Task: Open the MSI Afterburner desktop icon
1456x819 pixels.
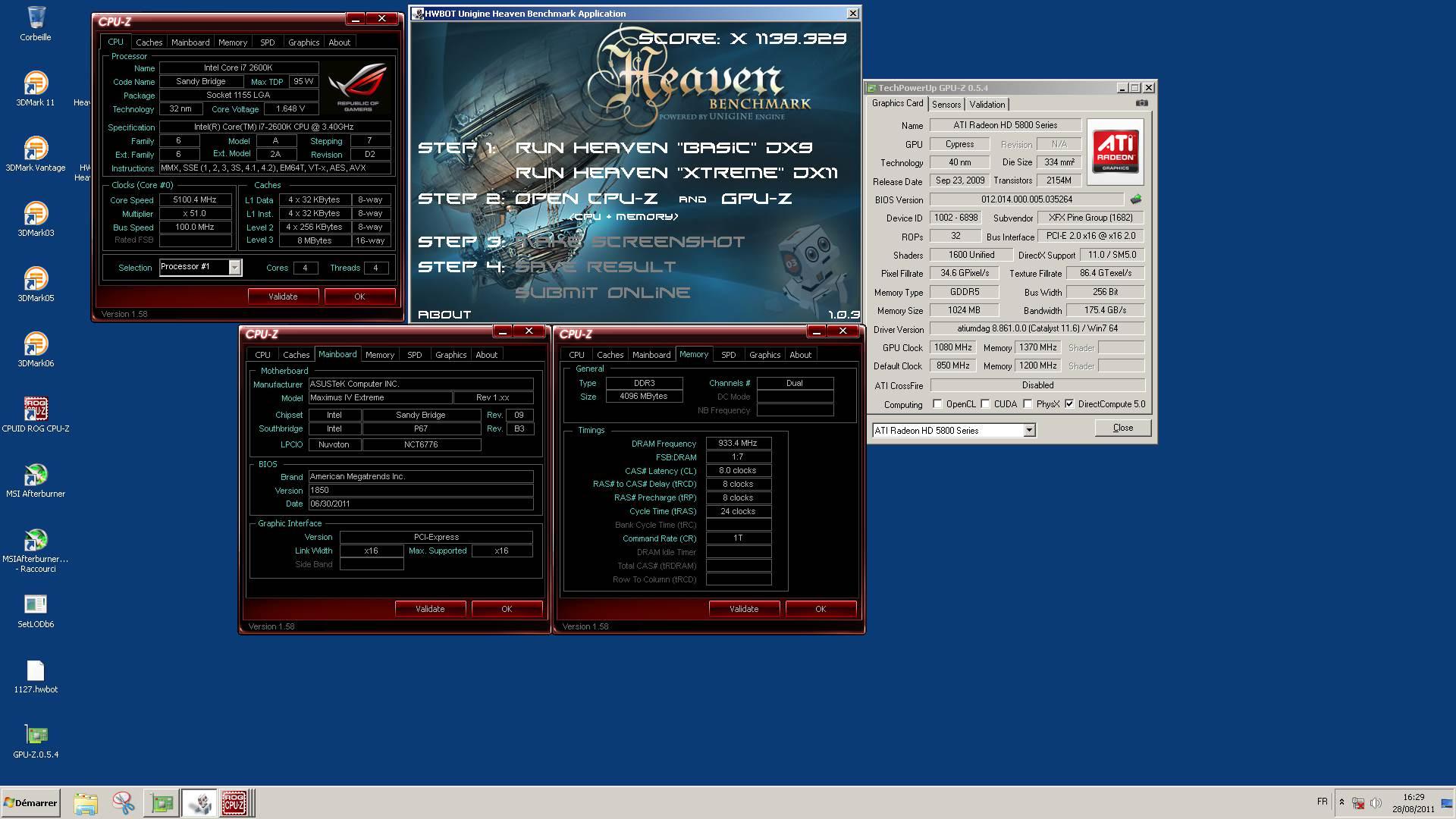Action: coord(35,479)
